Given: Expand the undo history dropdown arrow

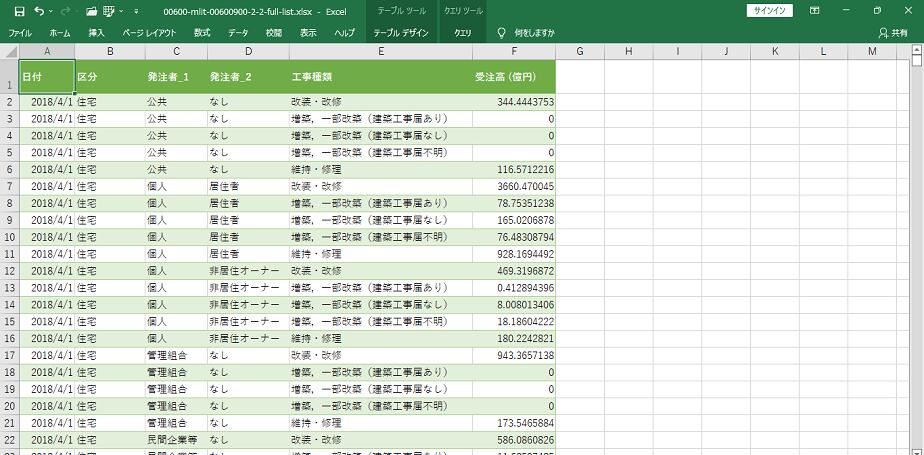Looking at the screenshot, I should 51,11.
